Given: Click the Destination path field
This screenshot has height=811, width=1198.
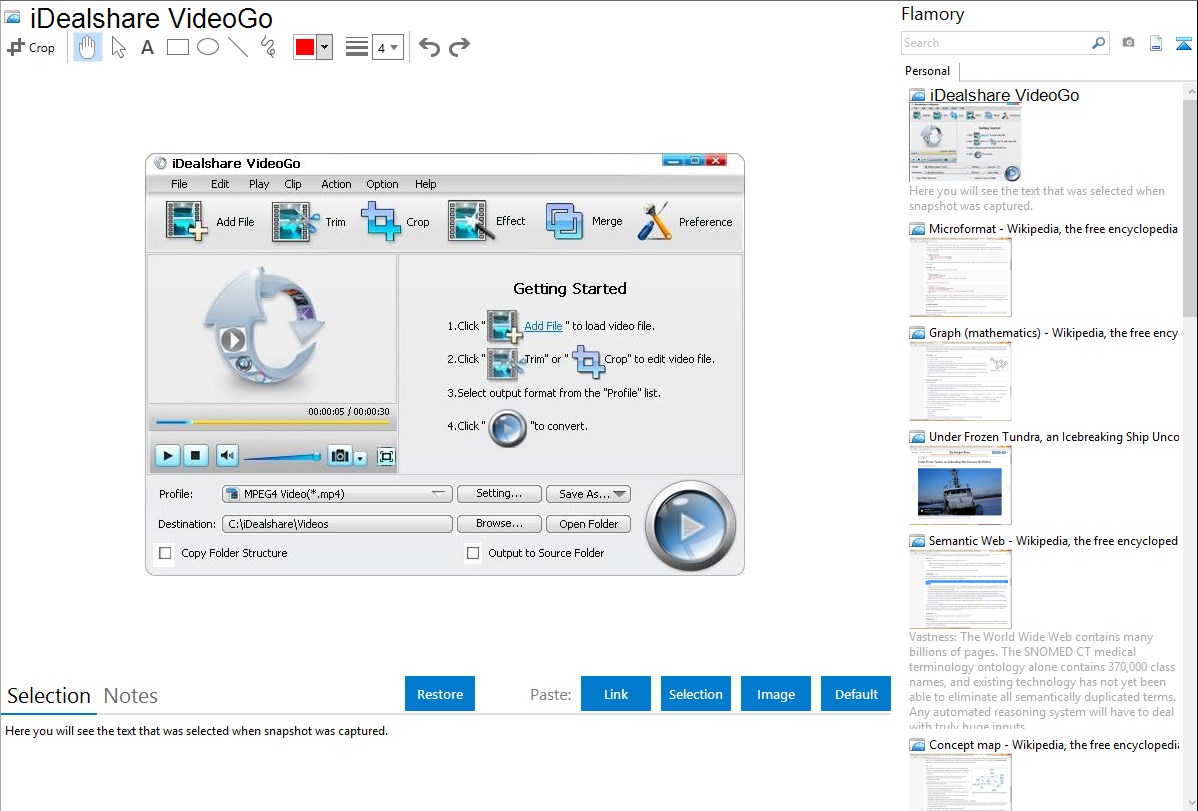Looking at the screenshot, I should coord(337,524).
